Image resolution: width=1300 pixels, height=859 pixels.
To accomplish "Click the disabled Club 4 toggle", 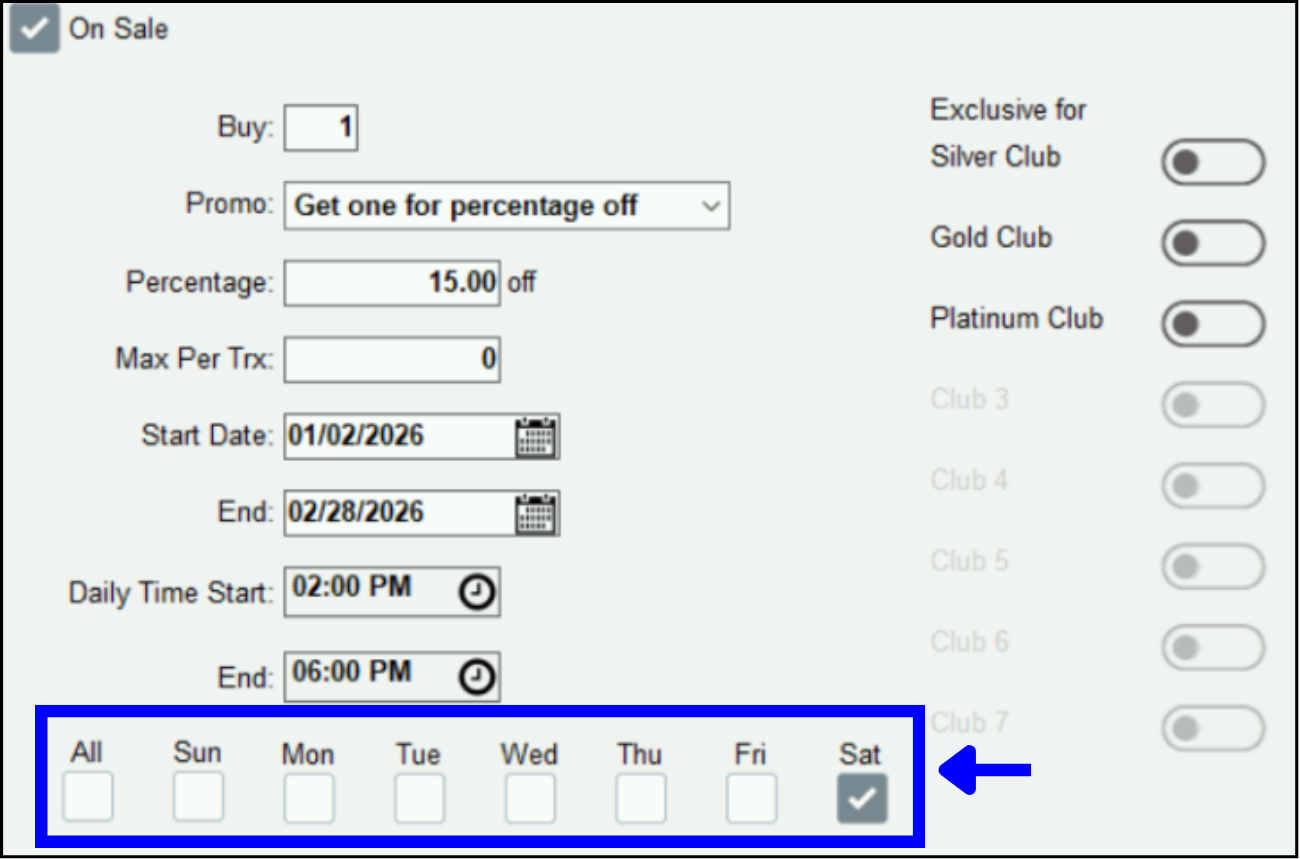I will tap(1213, 486).
